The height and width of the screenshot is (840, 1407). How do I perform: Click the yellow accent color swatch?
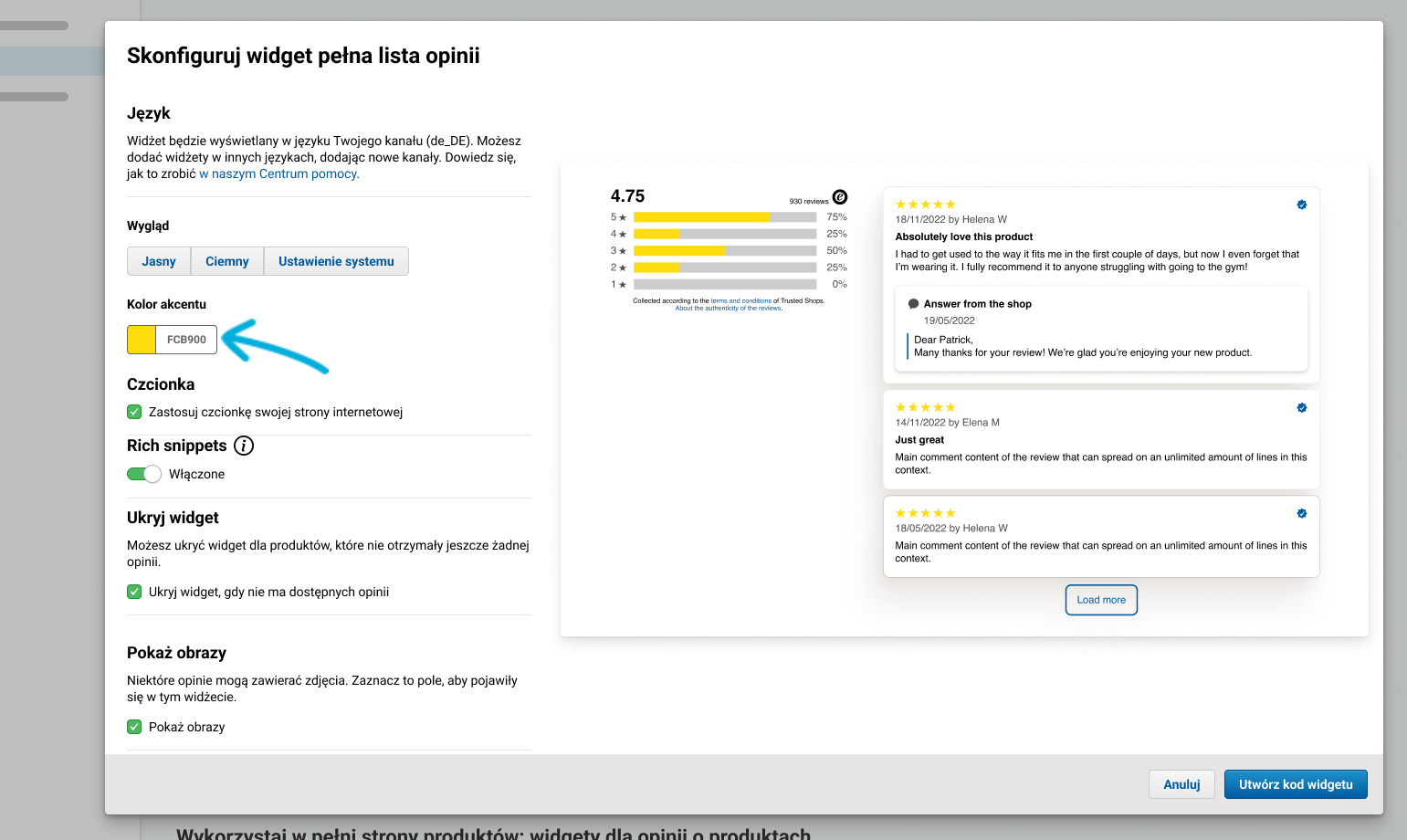pyautogui.click(x=142, y=340)
